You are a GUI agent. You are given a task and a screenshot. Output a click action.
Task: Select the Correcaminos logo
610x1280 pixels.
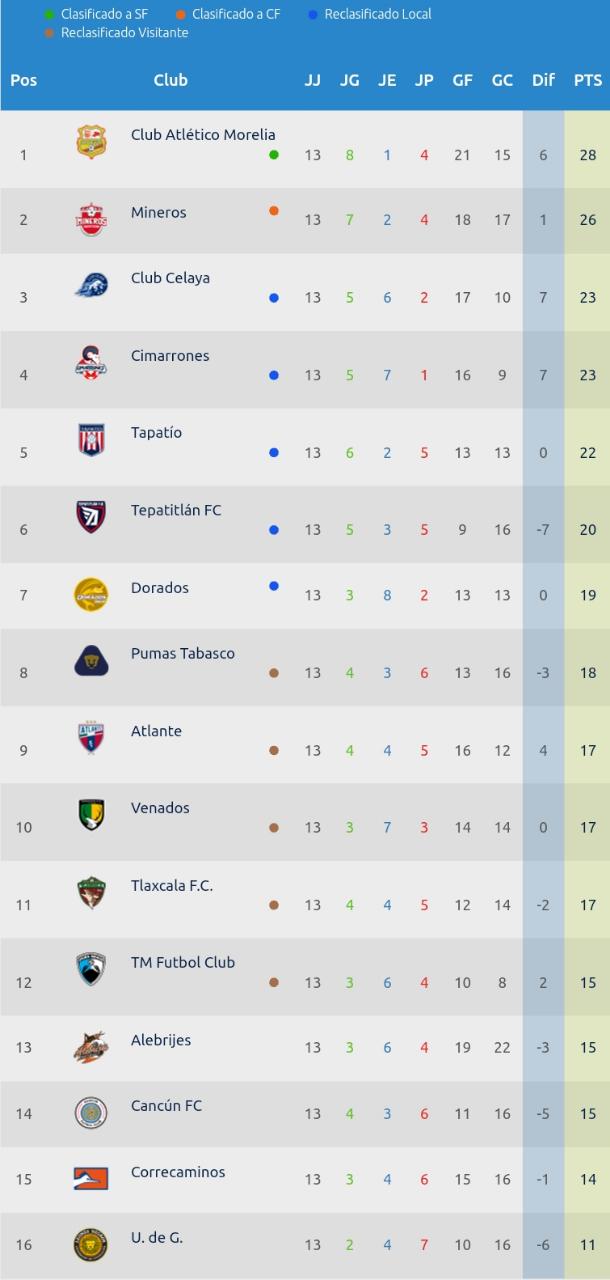click(91, 1179)
